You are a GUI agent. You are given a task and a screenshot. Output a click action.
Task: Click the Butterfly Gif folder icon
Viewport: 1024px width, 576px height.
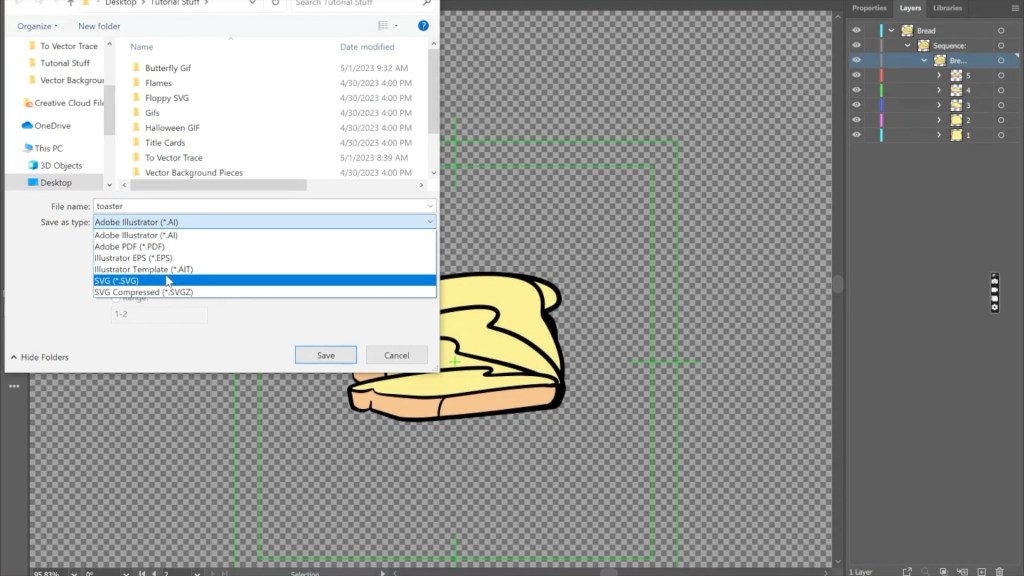point(136,67)
